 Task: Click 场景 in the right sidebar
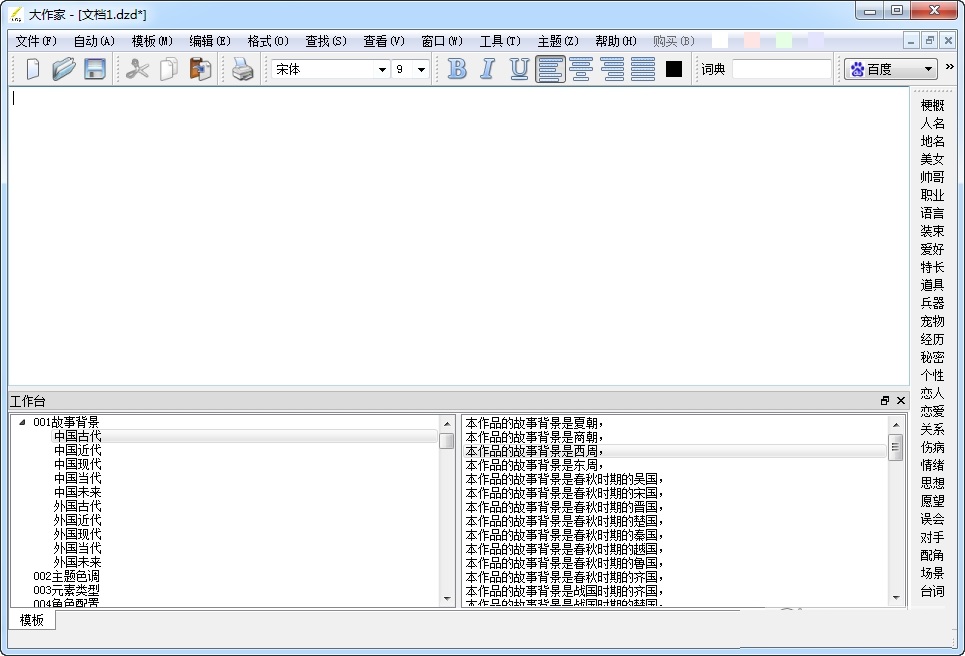click(x=932, y=573)
